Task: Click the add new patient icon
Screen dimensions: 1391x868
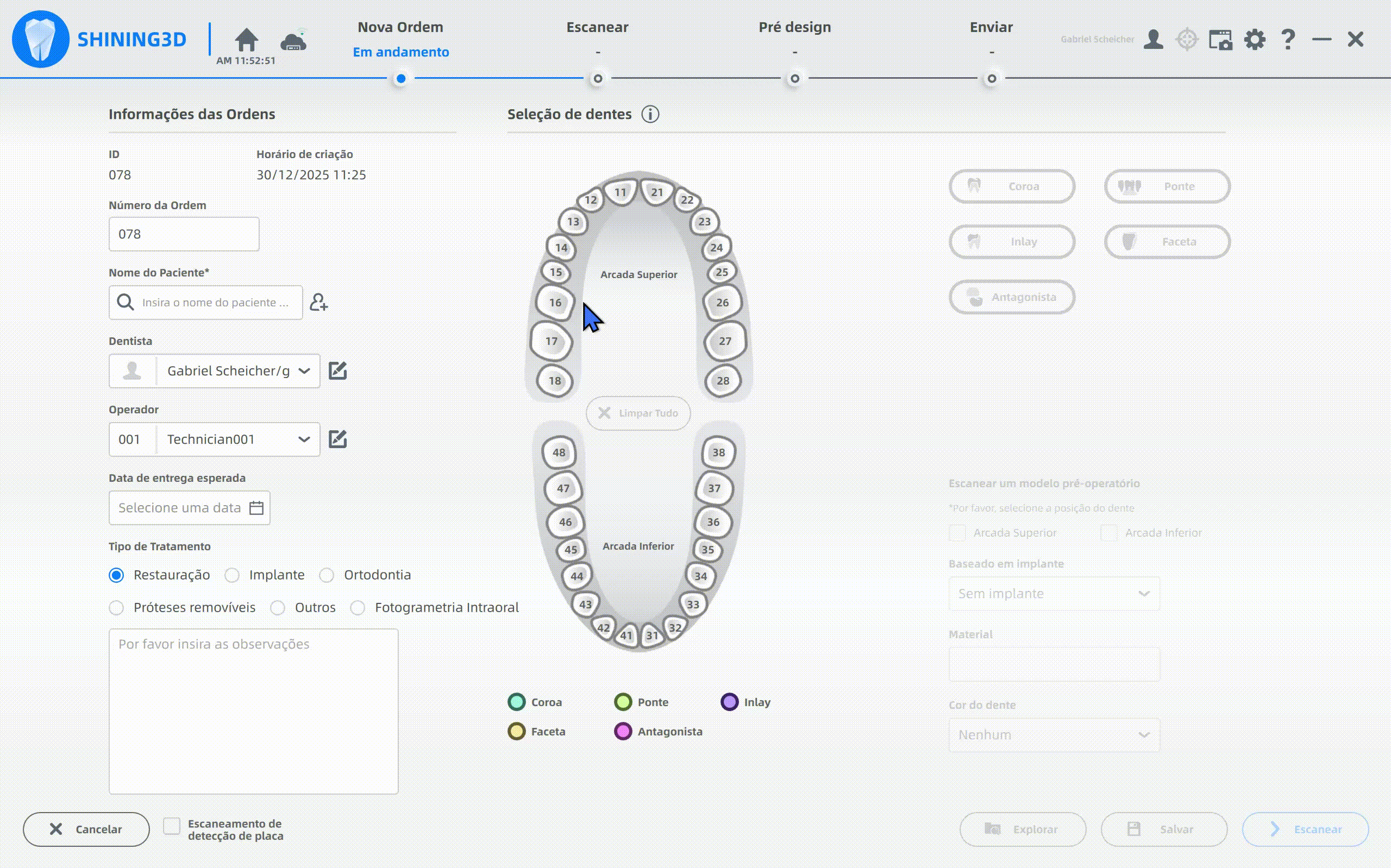Action: tap(318, 302)
